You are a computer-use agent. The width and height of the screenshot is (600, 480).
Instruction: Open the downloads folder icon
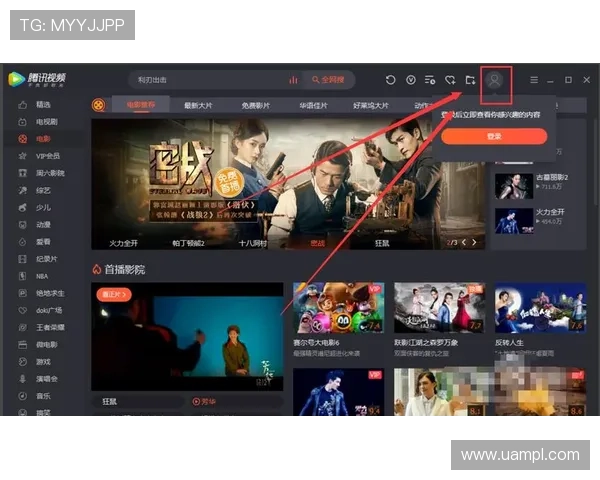470,80
